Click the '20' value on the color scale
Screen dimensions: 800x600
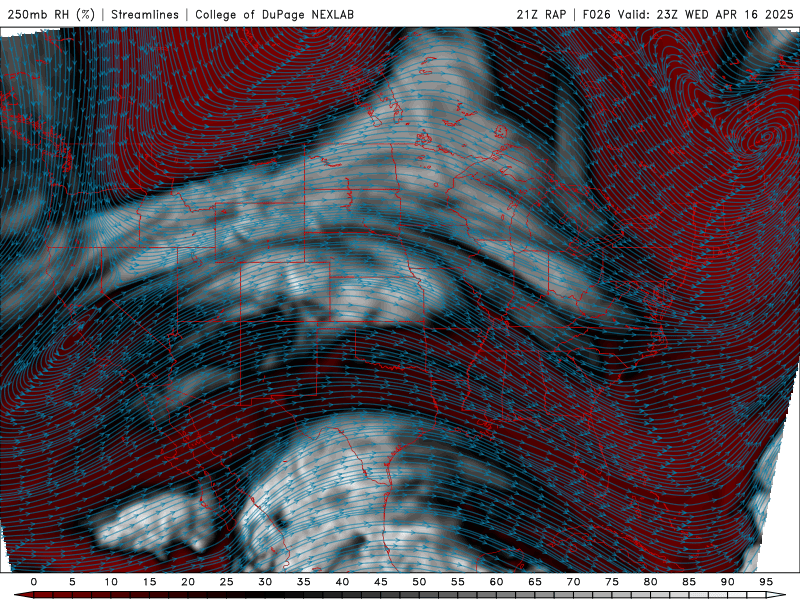188,582
